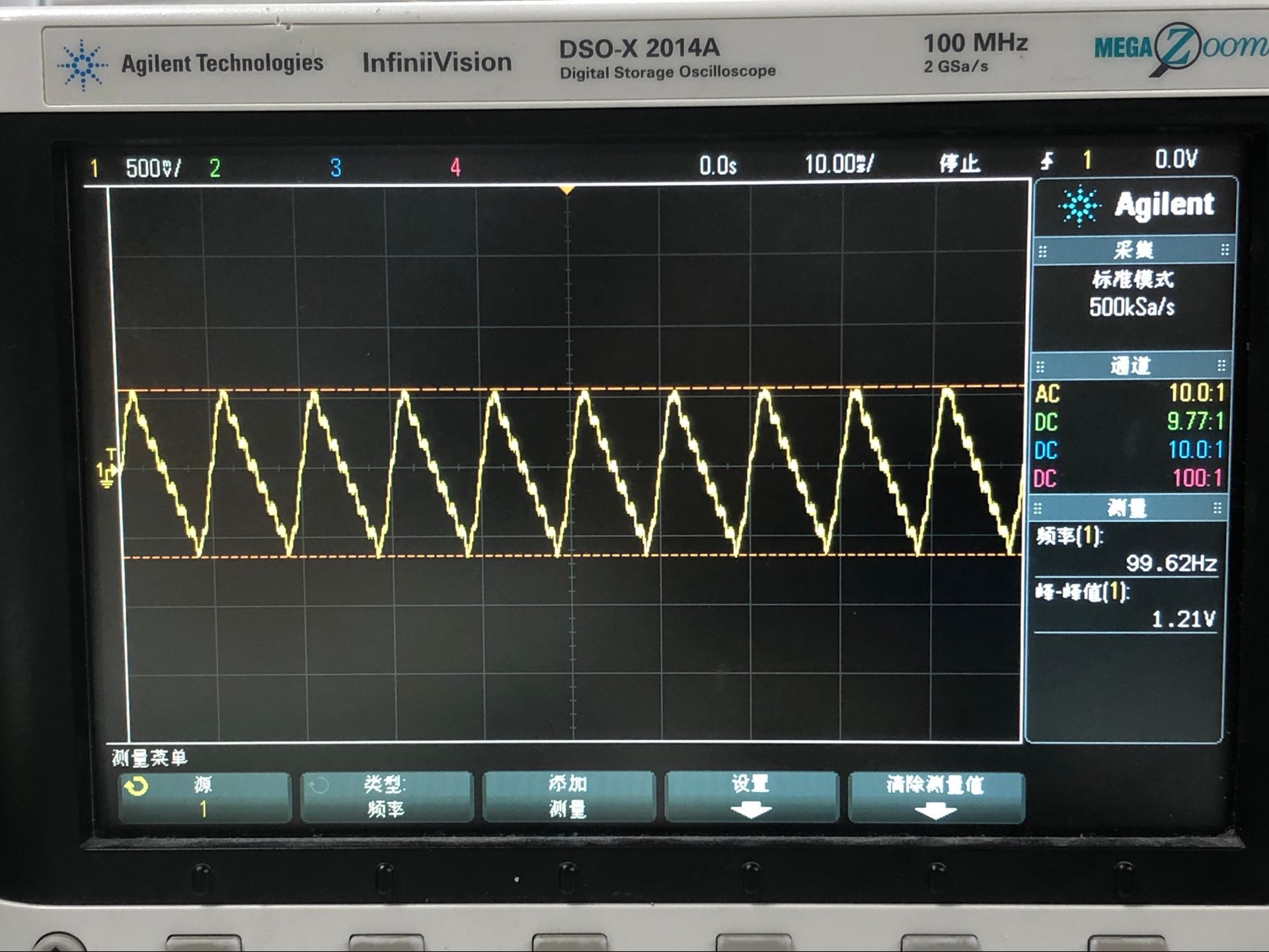
Task: Open the 测量 (Measurement) panel header
Action: (1128, 508)
